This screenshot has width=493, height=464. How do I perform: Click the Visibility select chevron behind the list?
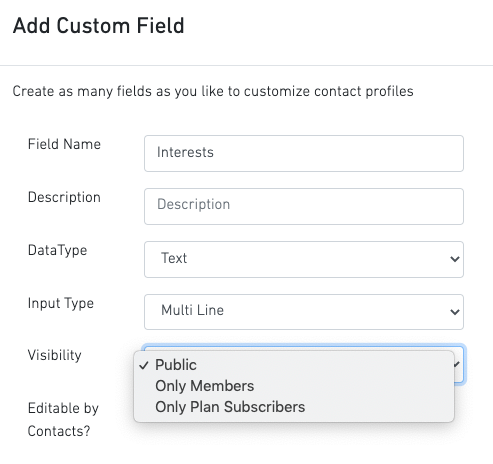click(457, 364)
